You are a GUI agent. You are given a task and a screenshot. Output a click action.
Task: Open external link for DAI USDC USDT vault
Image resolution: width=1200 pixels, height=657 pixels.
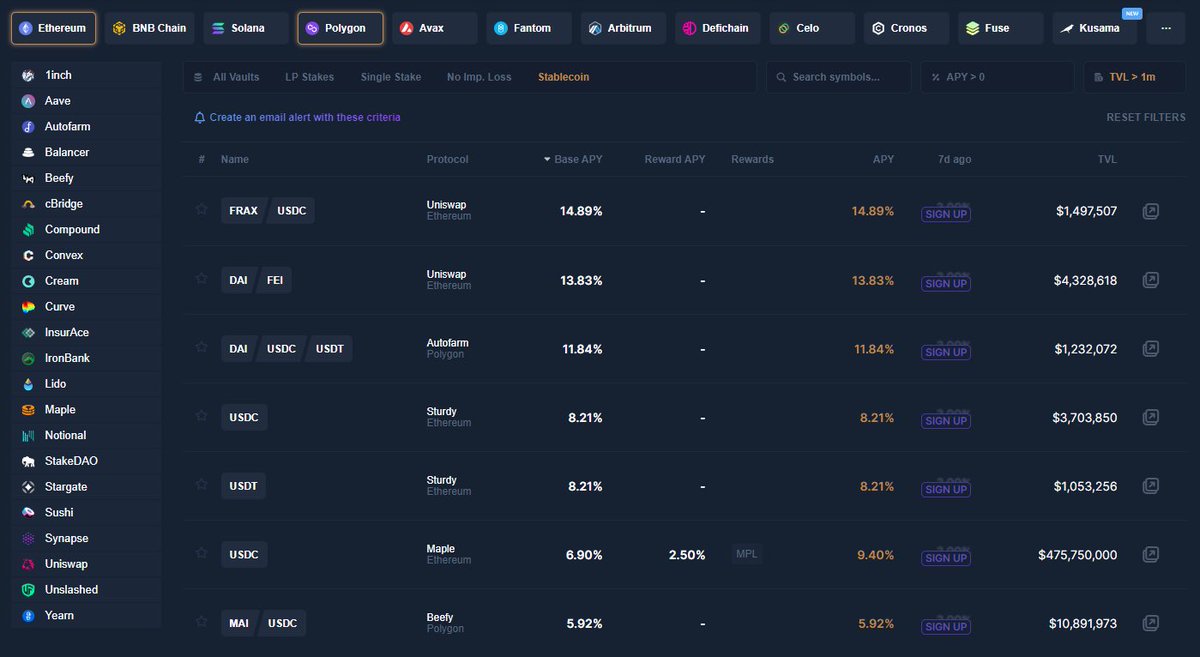pyautogui.click(x=1151, y=348)
